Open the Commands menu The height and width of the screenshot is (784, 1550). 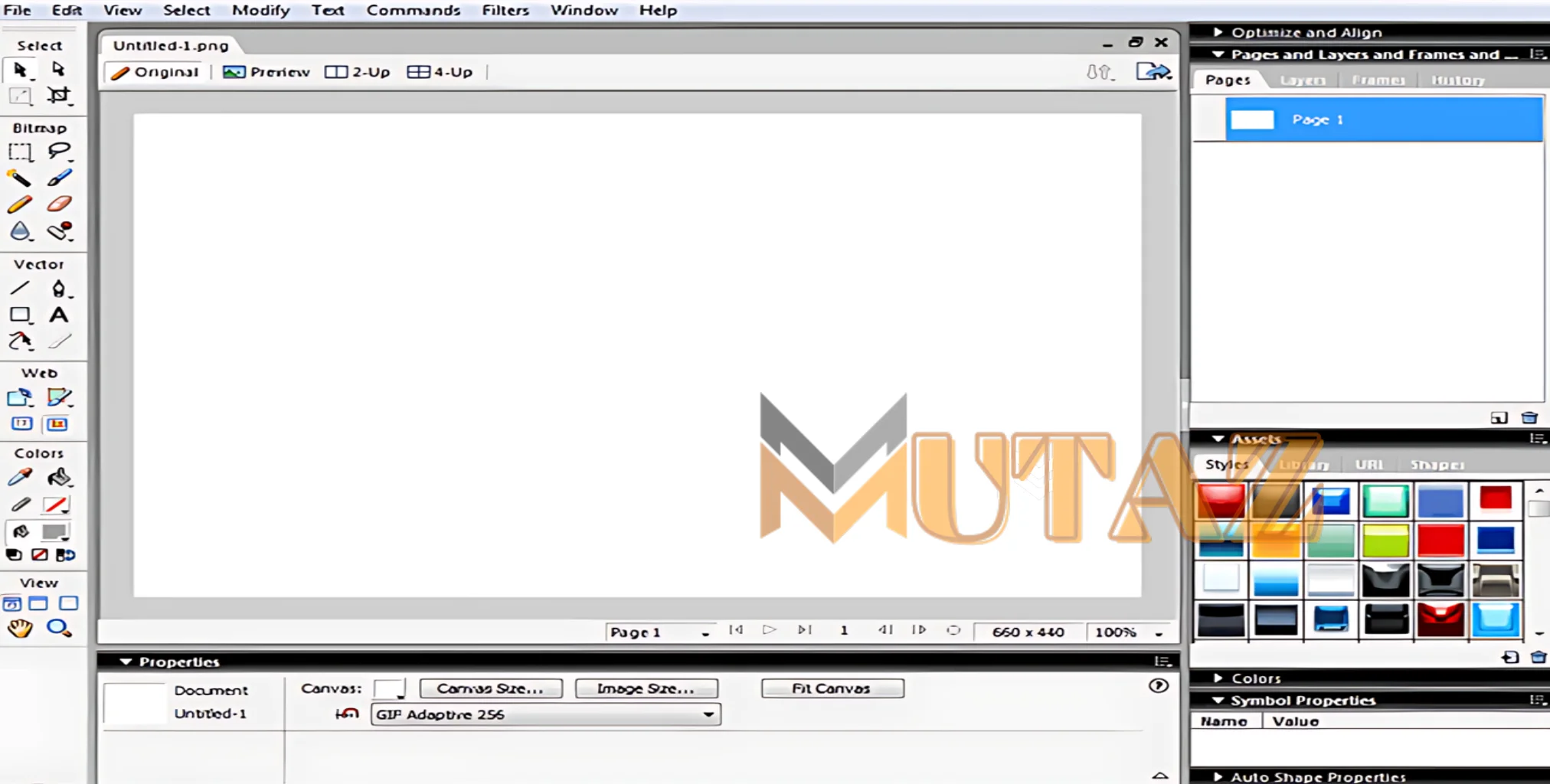point(414,11)
